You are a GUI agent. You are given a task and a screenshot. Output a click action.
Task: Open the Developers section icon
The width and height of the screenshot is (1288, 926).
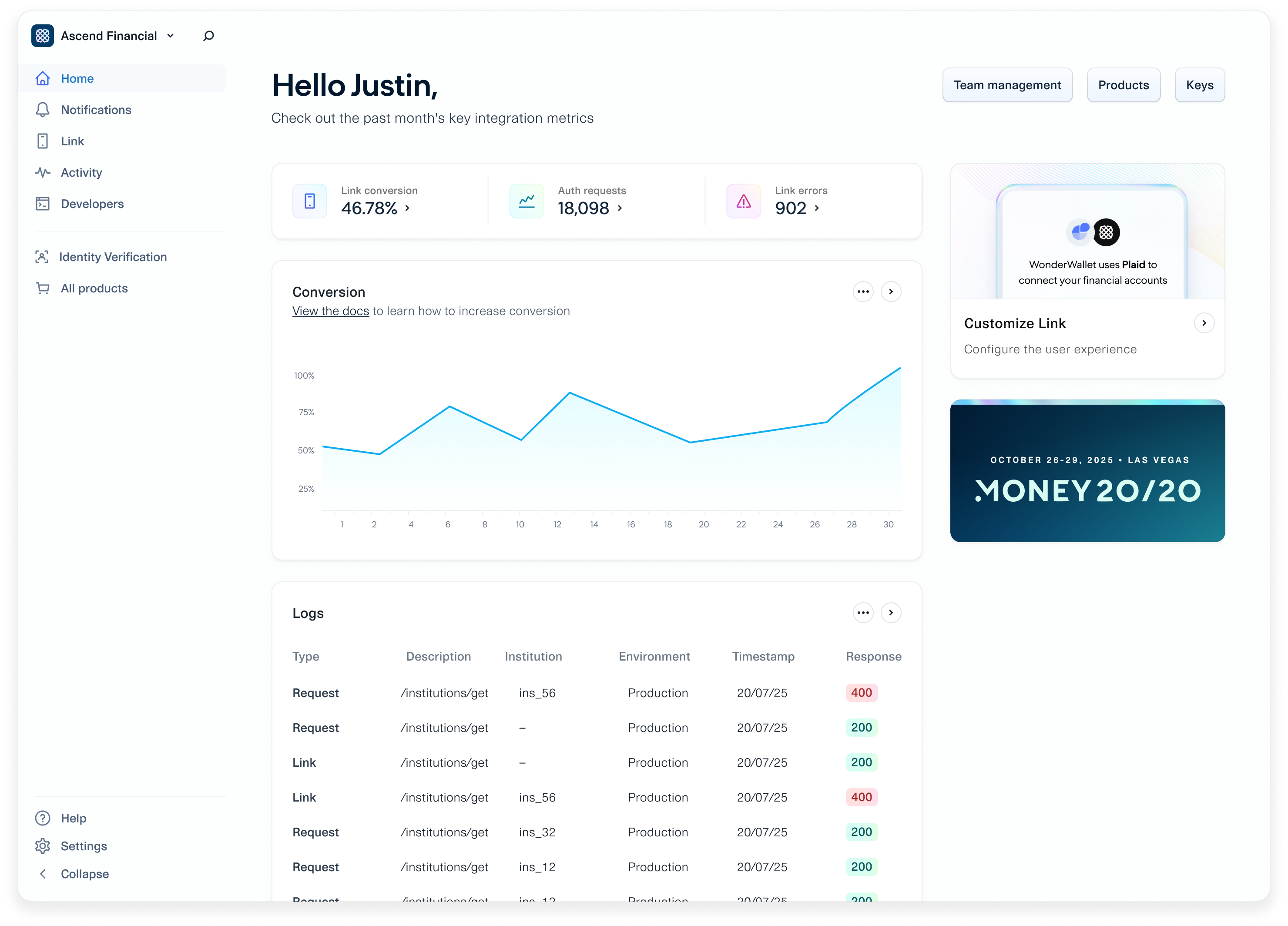43,203
